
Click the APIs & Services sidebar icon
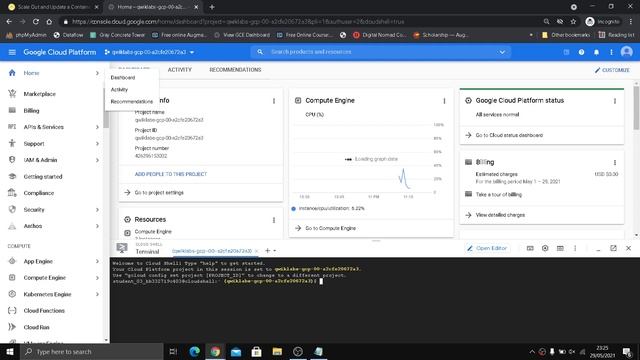[x=12, y=127]
